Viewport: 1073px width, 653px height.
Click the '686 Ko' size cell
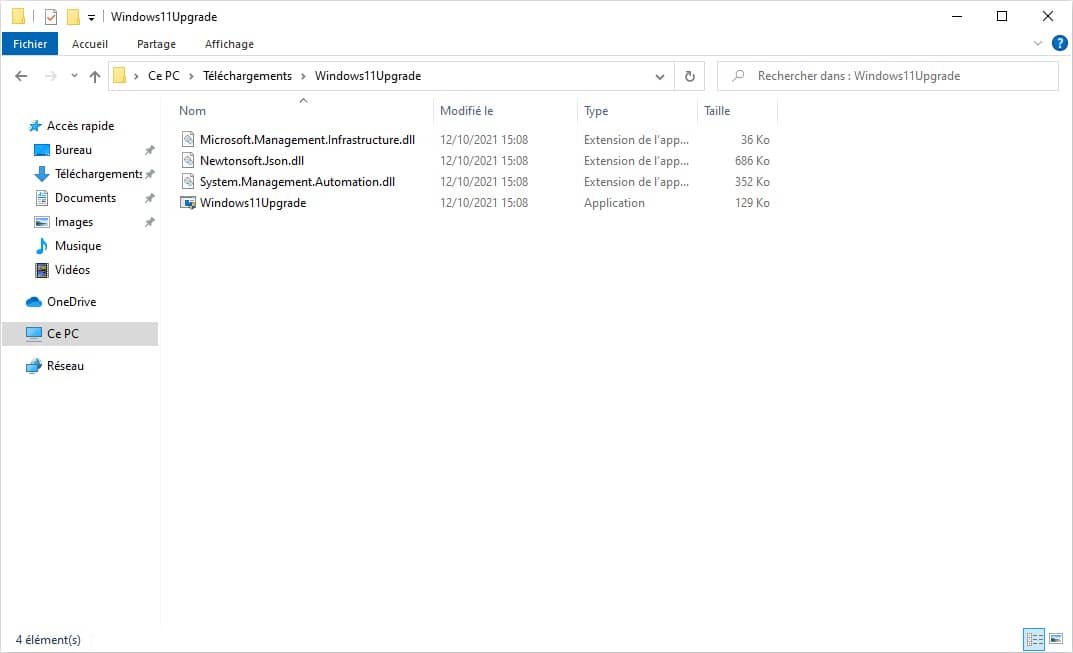click(751, 161)
